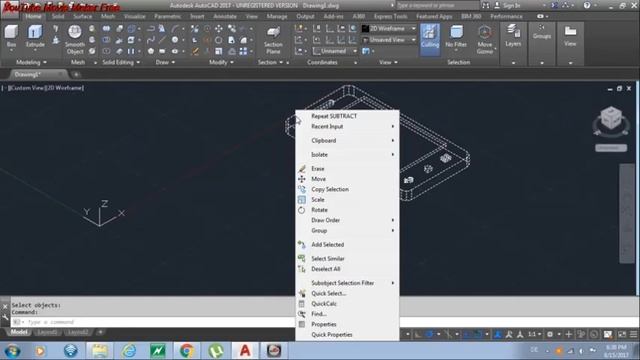The height and width of the screenshot is (360, 640).
Task: Open the Unsaved View dropdown
Action: [389, 40]
